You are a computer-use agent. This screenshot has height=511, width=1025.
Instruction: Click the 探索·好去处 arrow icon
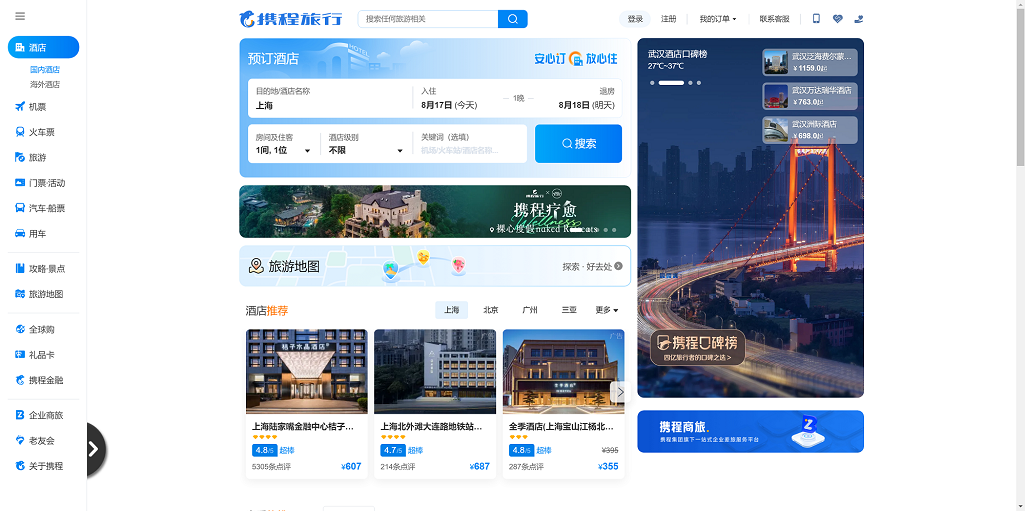point(618,266)
